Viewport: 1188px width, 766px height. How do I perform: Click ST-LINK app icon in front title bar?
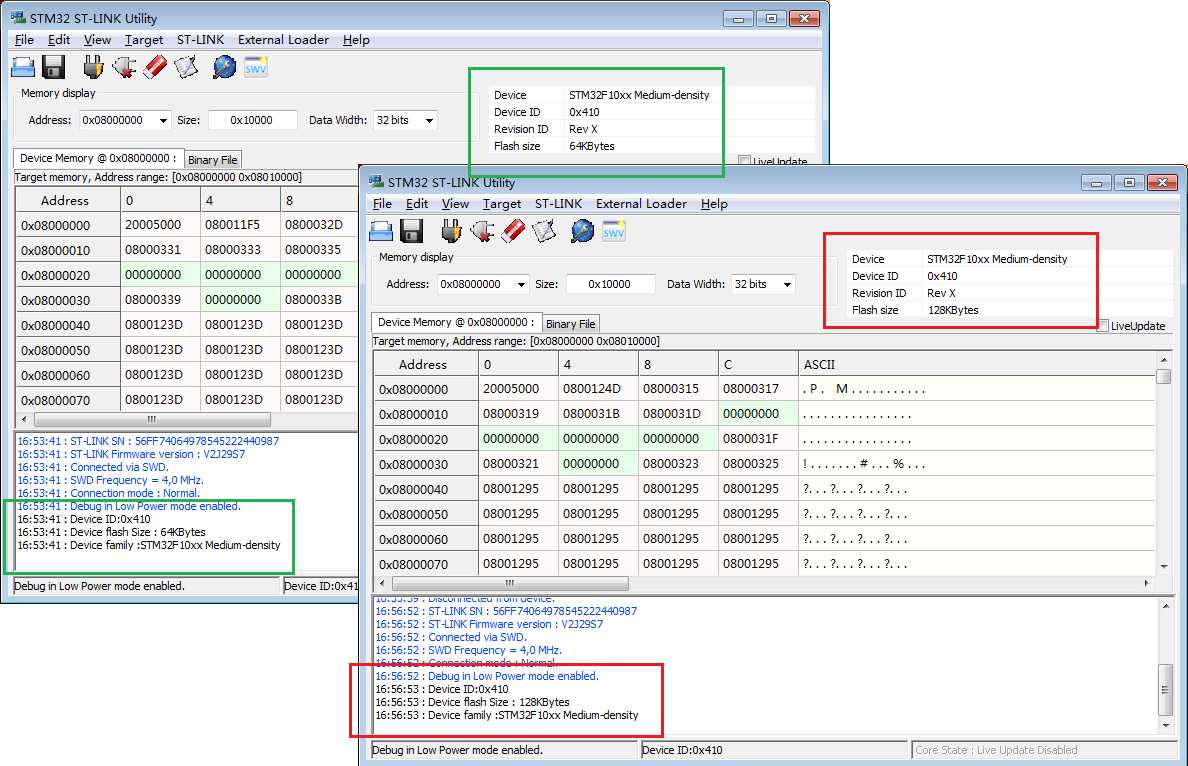[x=377, y=182]
